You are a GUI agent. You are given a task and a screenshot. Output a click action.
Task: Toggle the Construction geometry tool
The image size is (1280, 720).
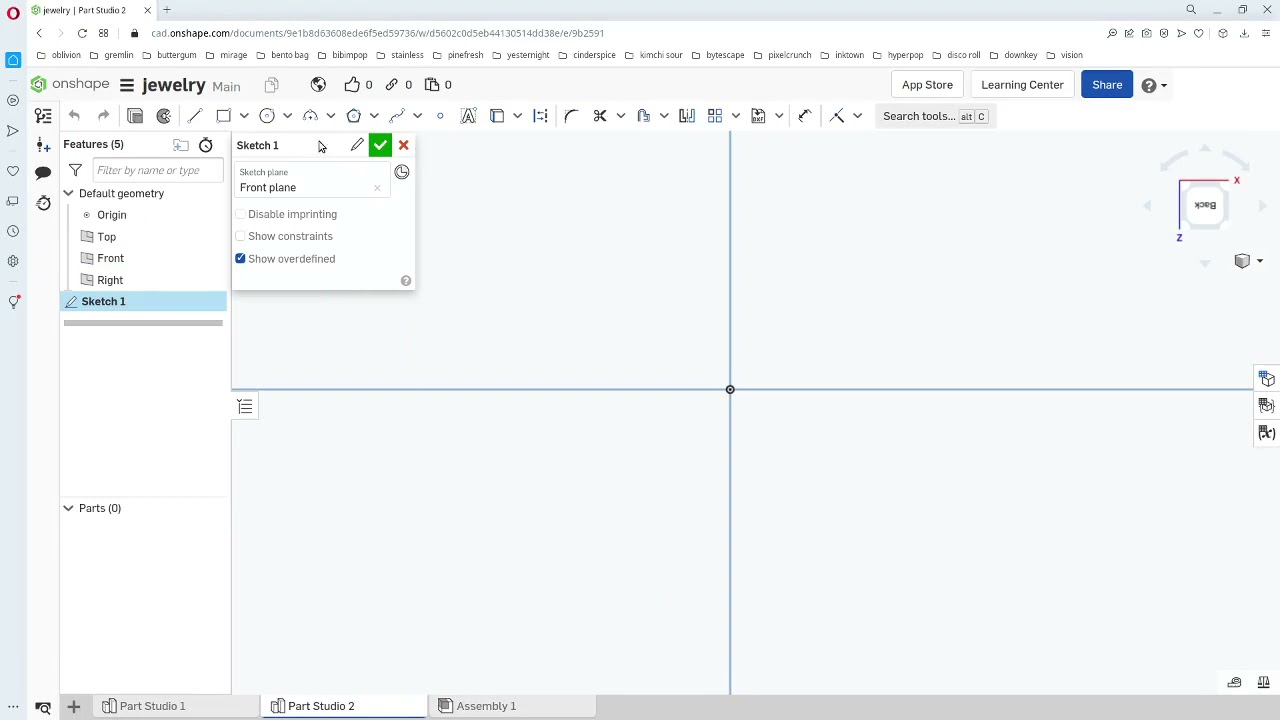(x=540, y=116)
